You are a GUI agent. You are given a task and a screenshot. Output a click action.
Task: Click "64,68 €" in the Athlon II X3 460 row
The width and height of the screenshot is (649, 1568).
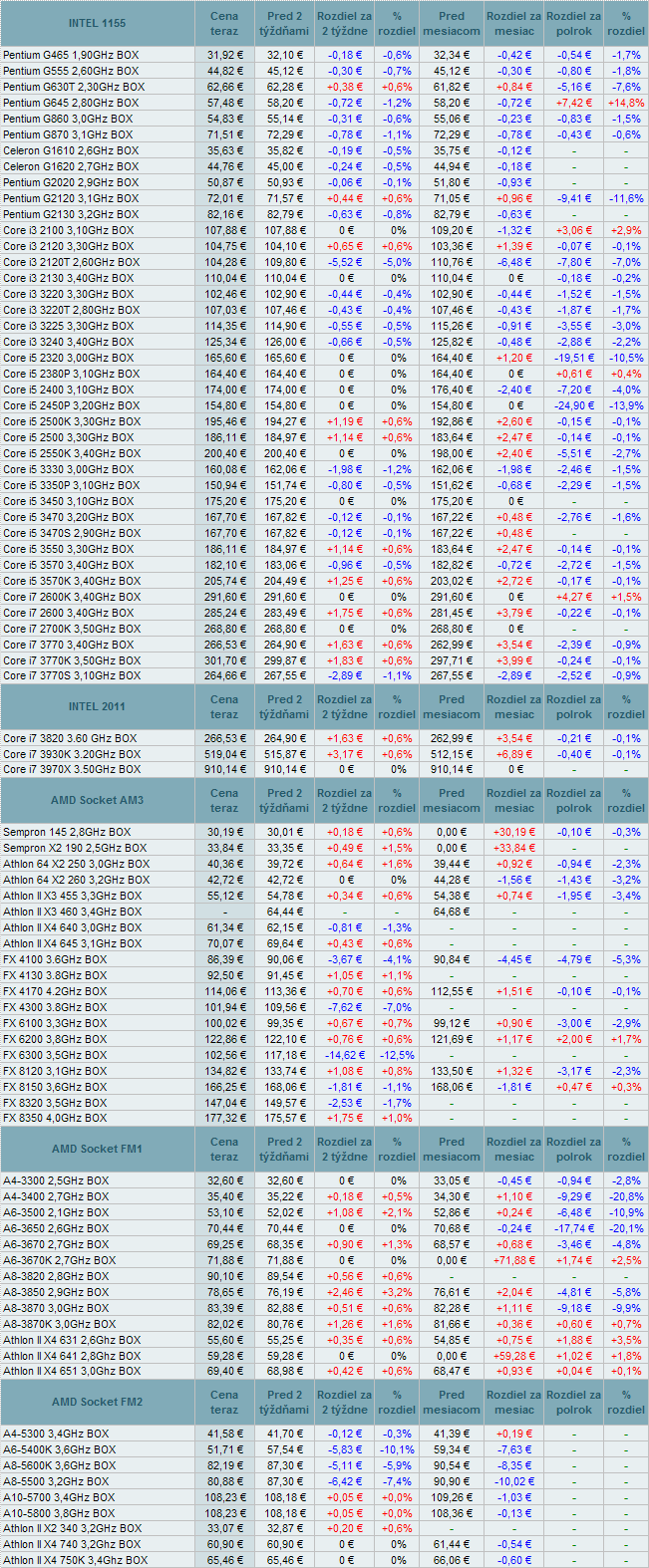[452, 912]
